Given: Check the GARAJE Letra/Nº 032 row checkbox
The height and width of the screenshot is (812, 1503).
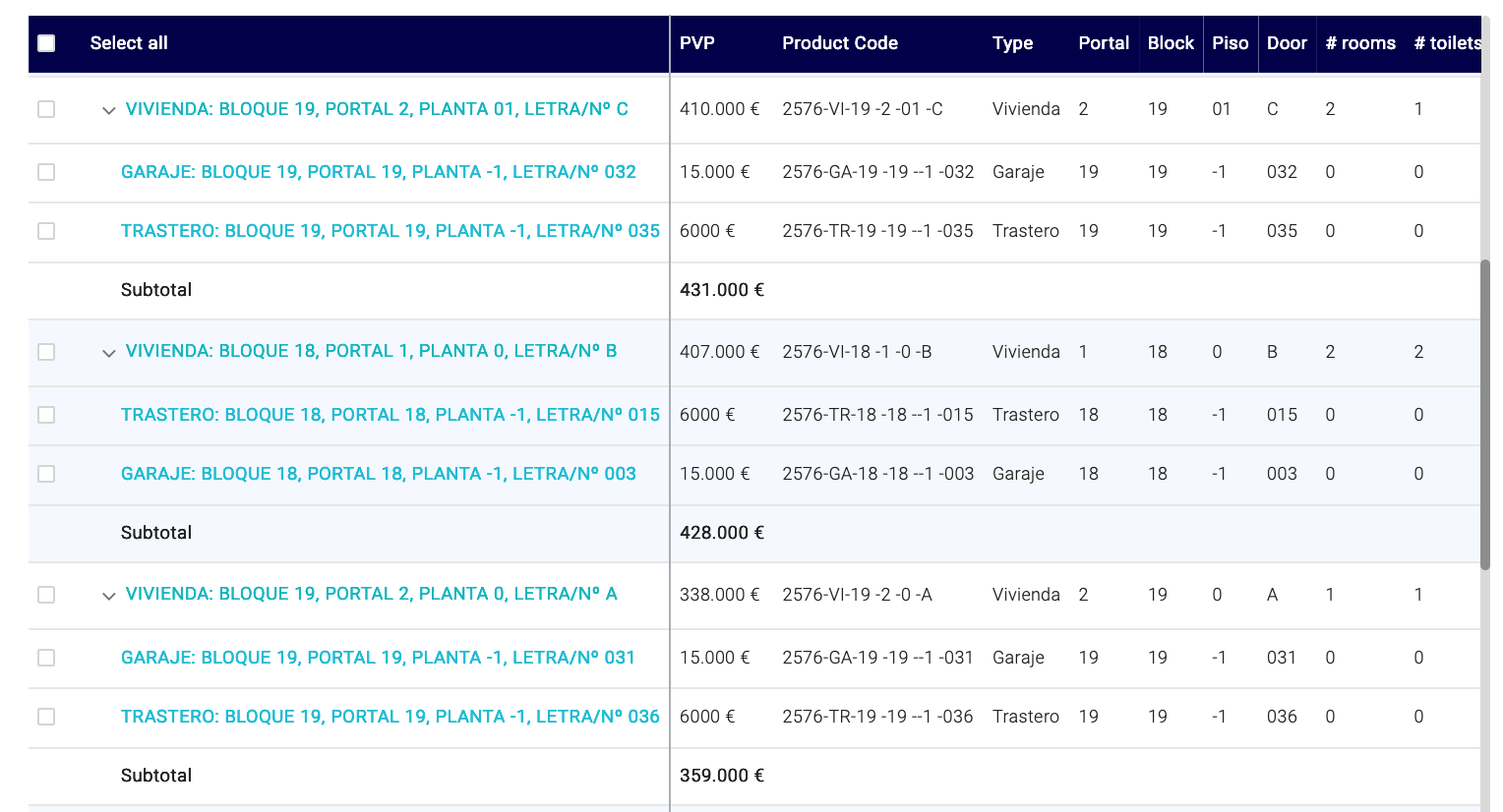Looking at the screenshot, I should click(46, 172).
